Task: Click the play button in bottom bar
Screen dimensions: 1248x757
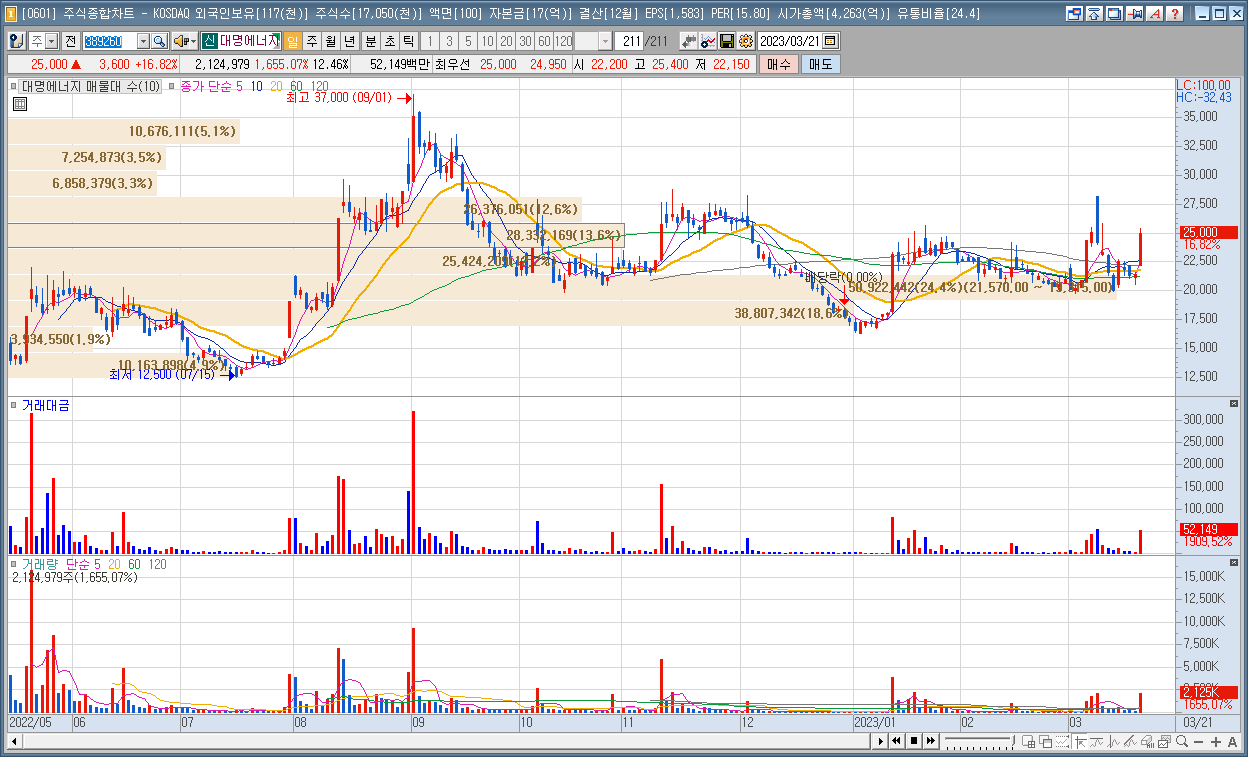Action: (881, 741)
